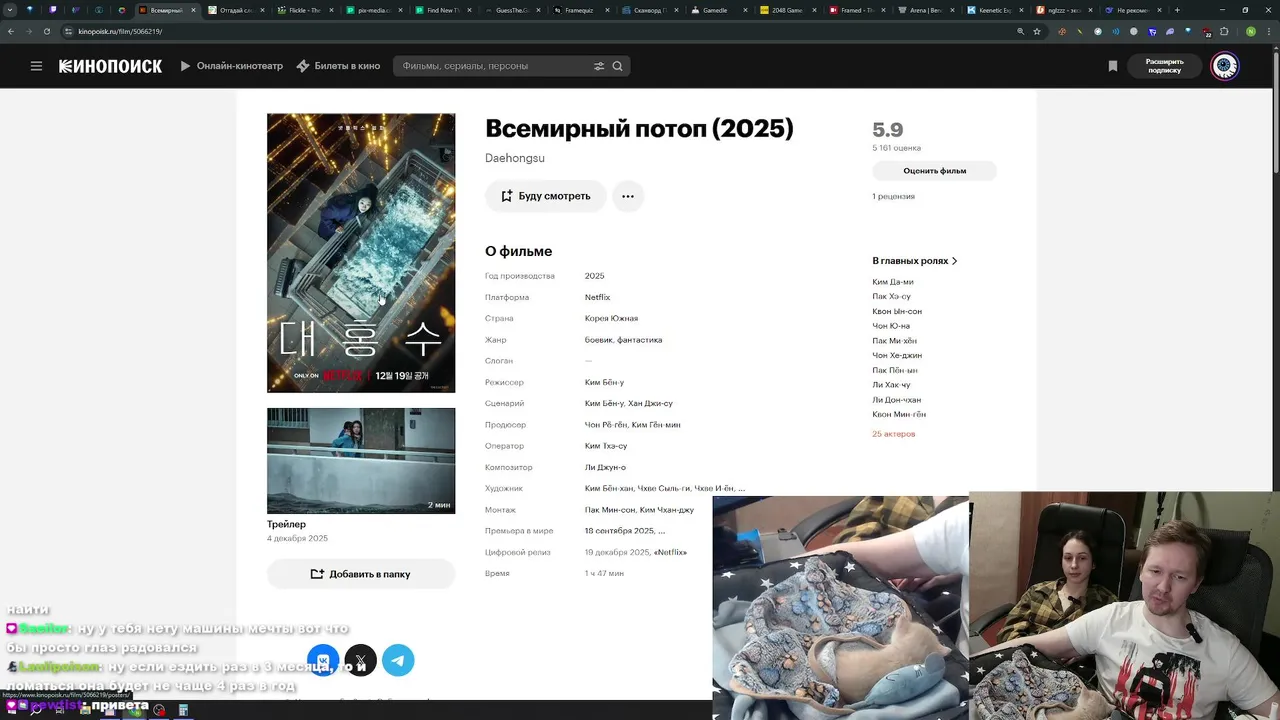Image resolution: width=1280 pixels, height=720 pixels.
Task: Open the movie poster image
Action: click(x=360, y=253)
